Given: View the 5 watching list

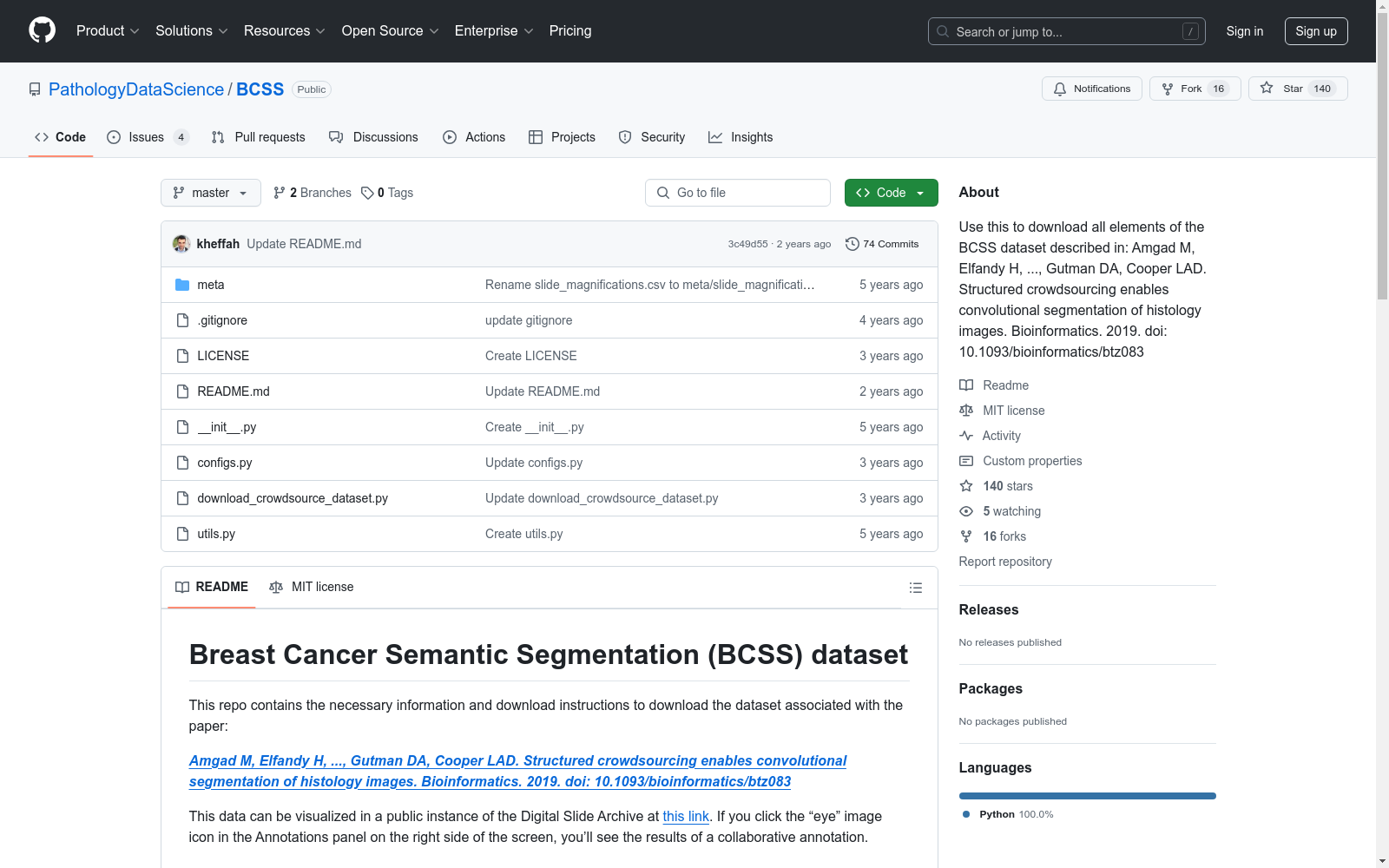Looking at the screenshot, I should tap(1000, 511).
